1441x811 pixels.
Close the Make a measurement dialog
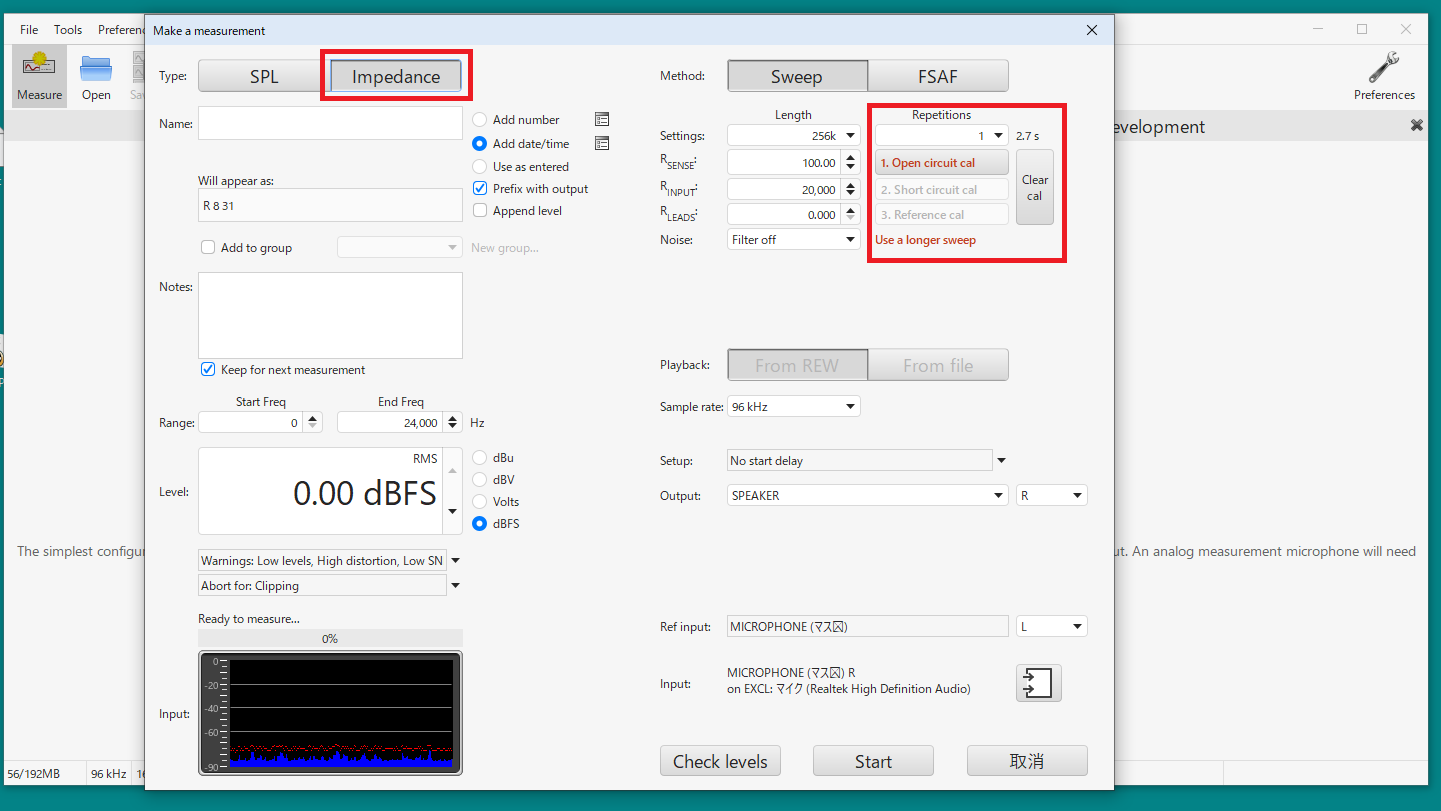point(1092,30)
